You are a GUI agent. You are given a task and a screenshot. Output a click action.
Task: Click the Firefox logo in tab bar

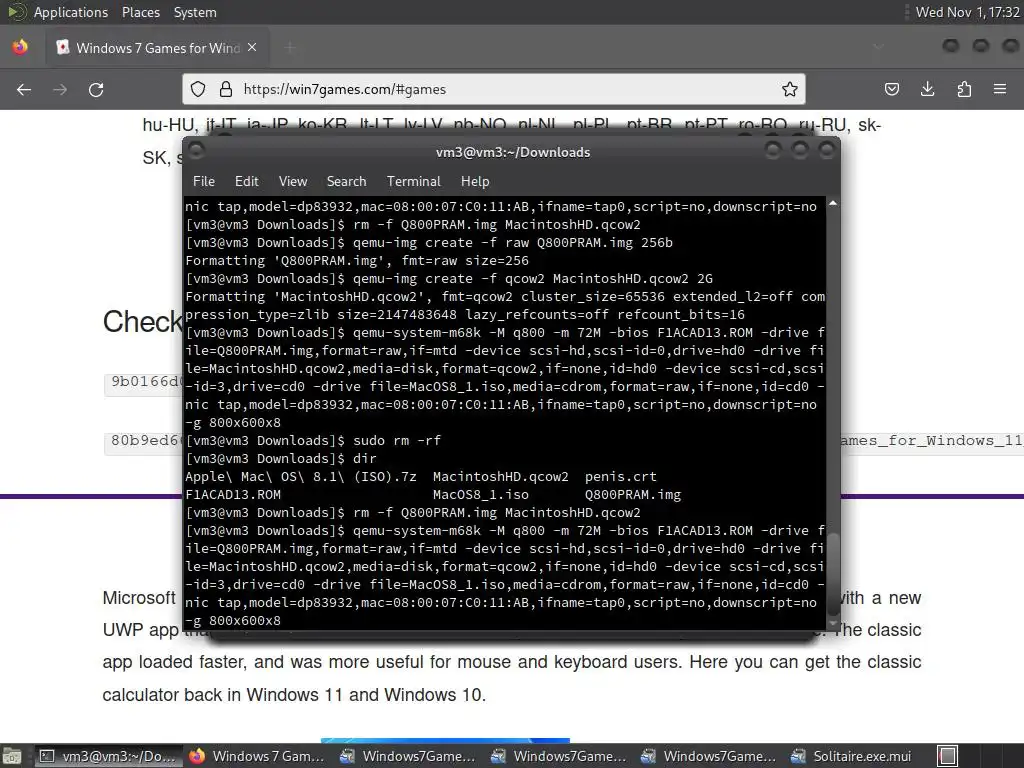[20, 48]
